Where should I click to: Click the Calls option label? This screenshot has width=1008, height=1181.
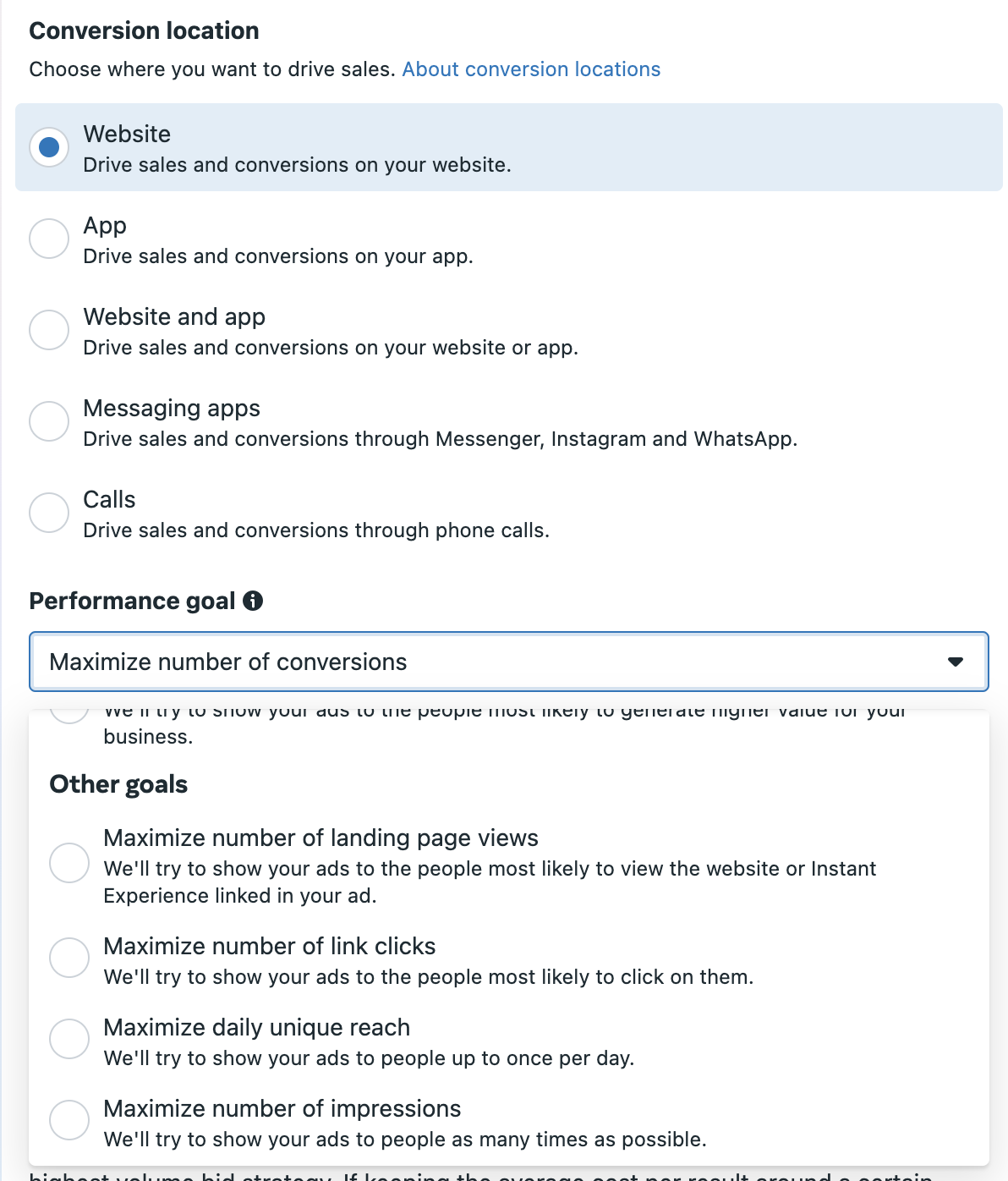click(109, 499)
